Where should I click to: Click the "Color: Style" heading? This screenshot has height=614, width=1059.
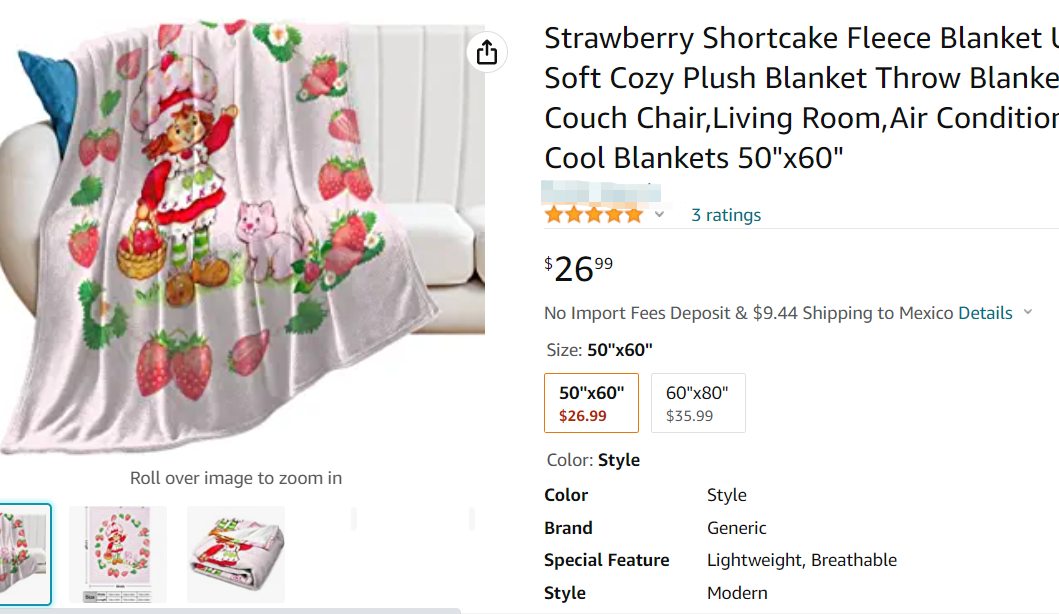tap(593, 460)
